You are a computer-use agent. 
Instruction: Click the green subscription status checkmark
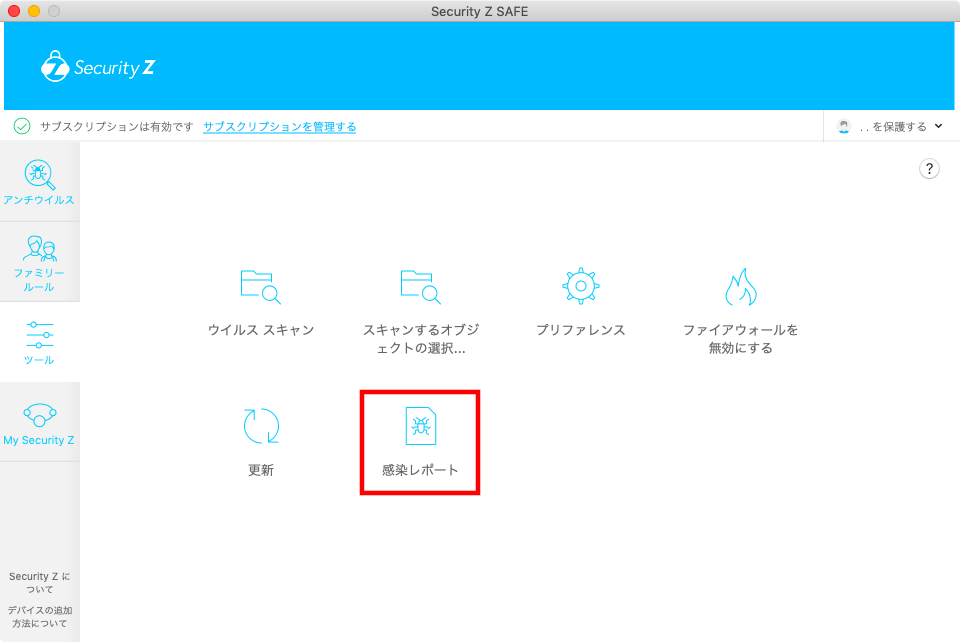point(22,126)
